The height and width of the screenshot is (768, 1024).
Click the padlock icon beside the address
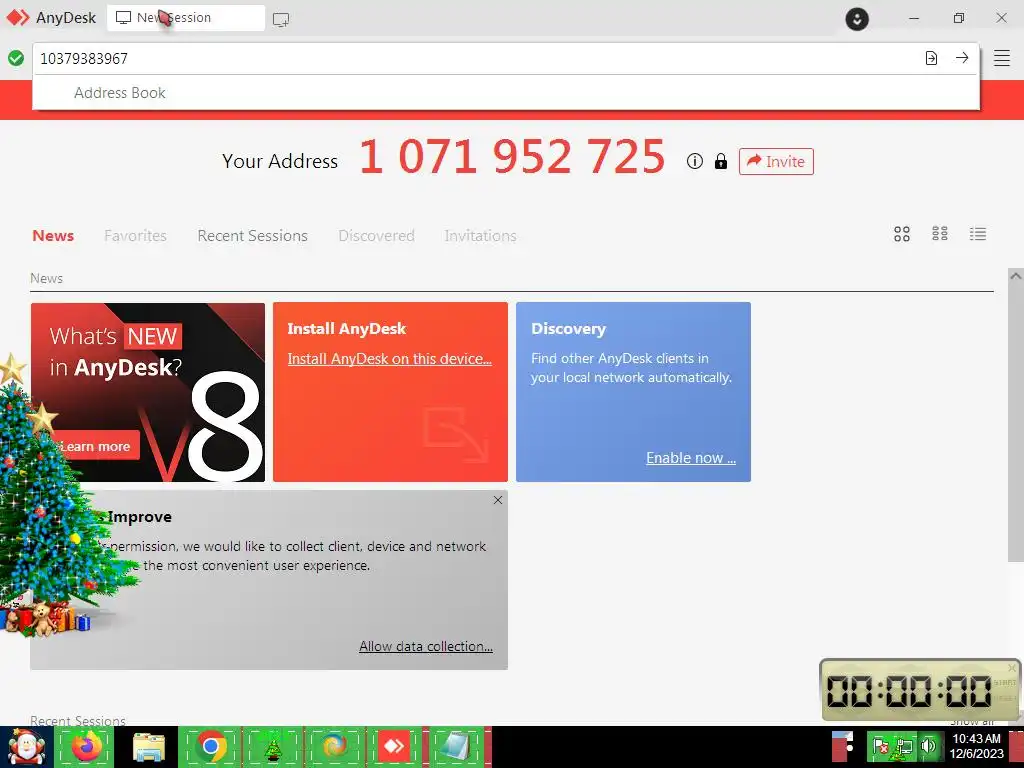tap(721, 161)
